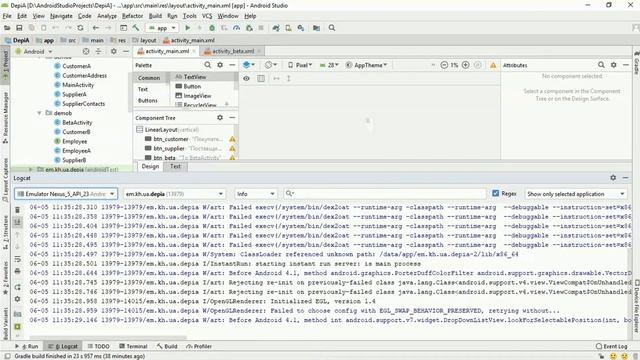The image size is (640, 360).
Task: Open the Pixel device dropdown
Action: (300, 65)
